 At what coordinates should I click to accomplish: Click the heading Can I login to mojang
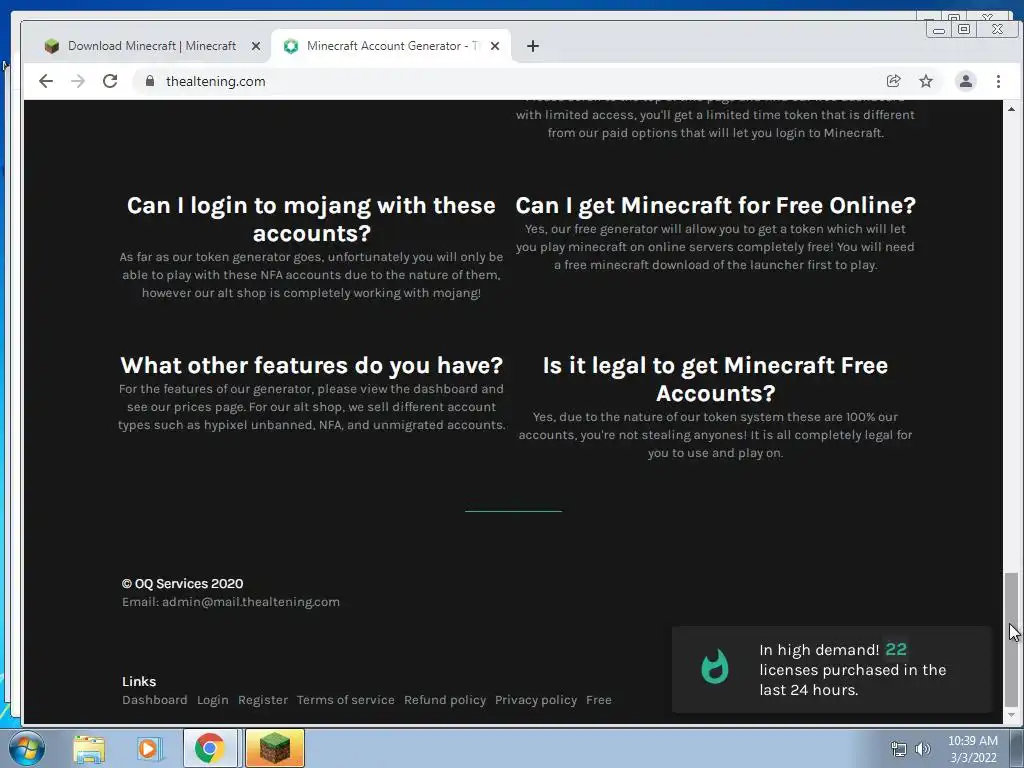pyautogui.click(x=312, y=219)
